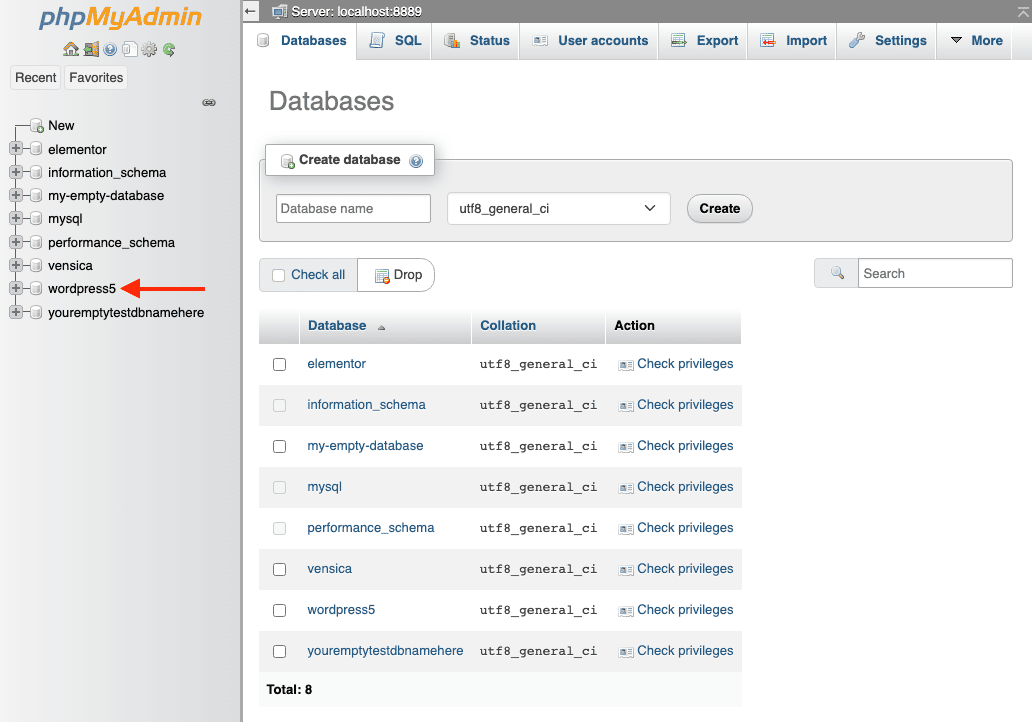Click the server icon in breadcrumb

(280, 11)
